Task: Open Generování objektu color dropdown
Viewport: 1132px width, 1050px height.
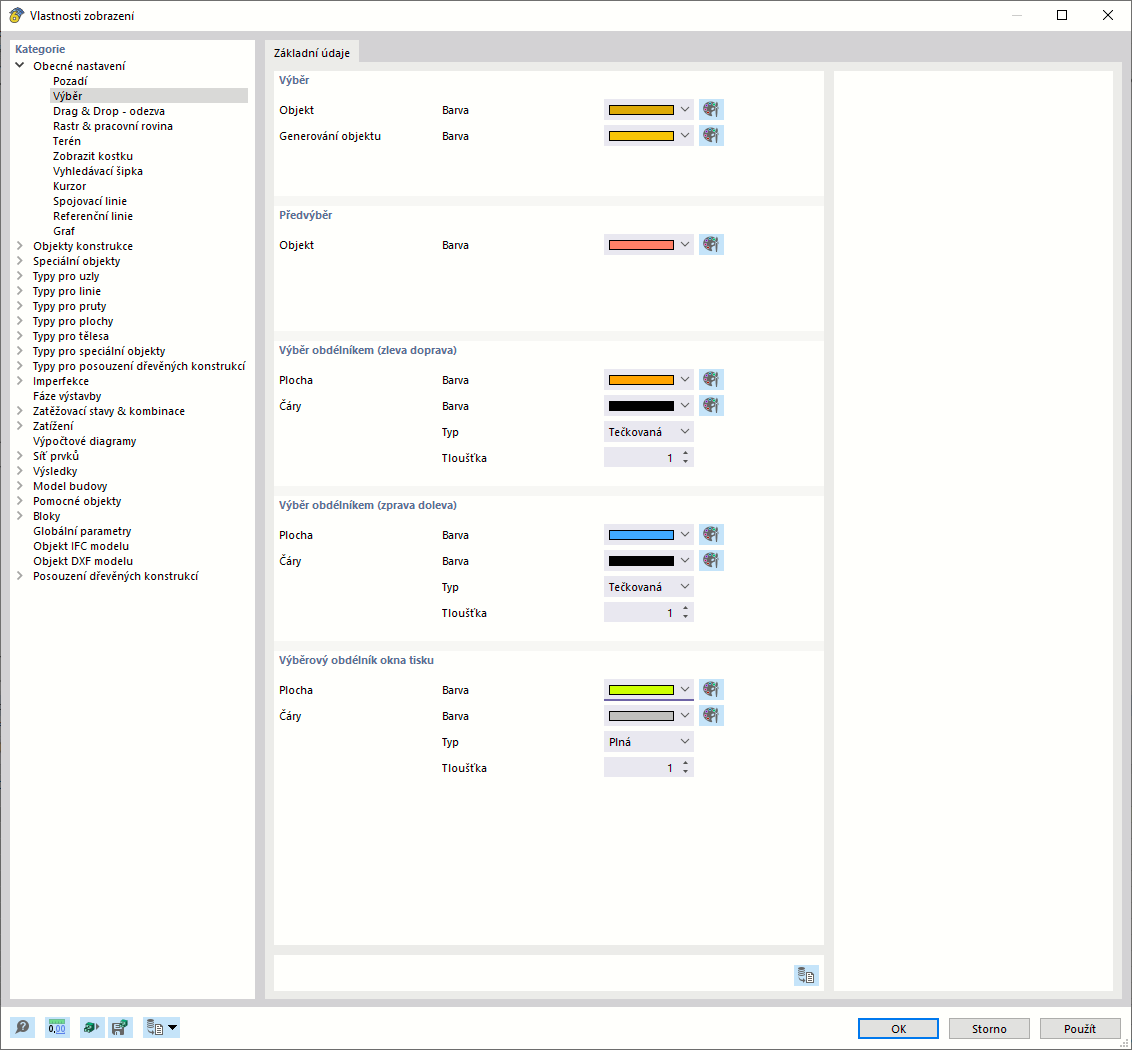Action: (684, 136)
